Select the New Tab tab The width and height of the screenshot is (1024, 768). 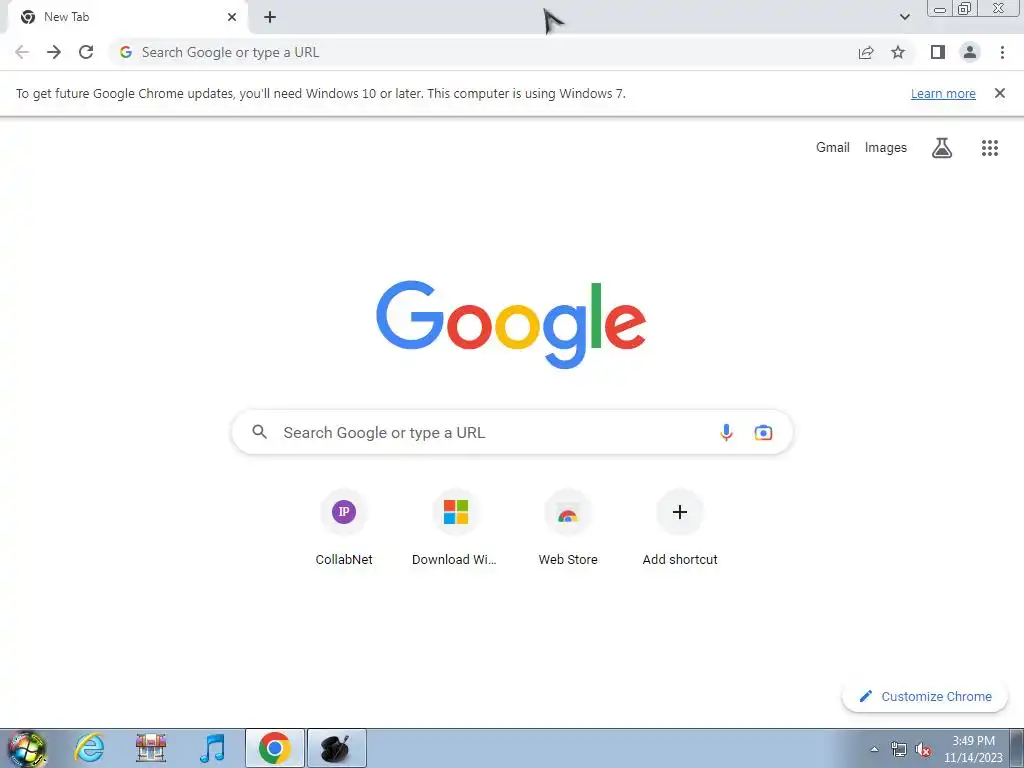127,18
